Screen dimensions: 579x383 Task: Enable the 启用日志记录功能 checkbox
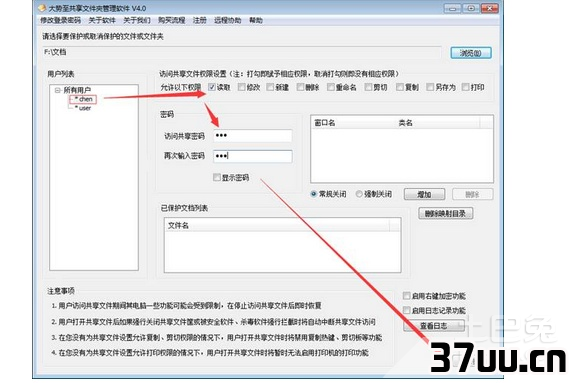pos(407,310)
